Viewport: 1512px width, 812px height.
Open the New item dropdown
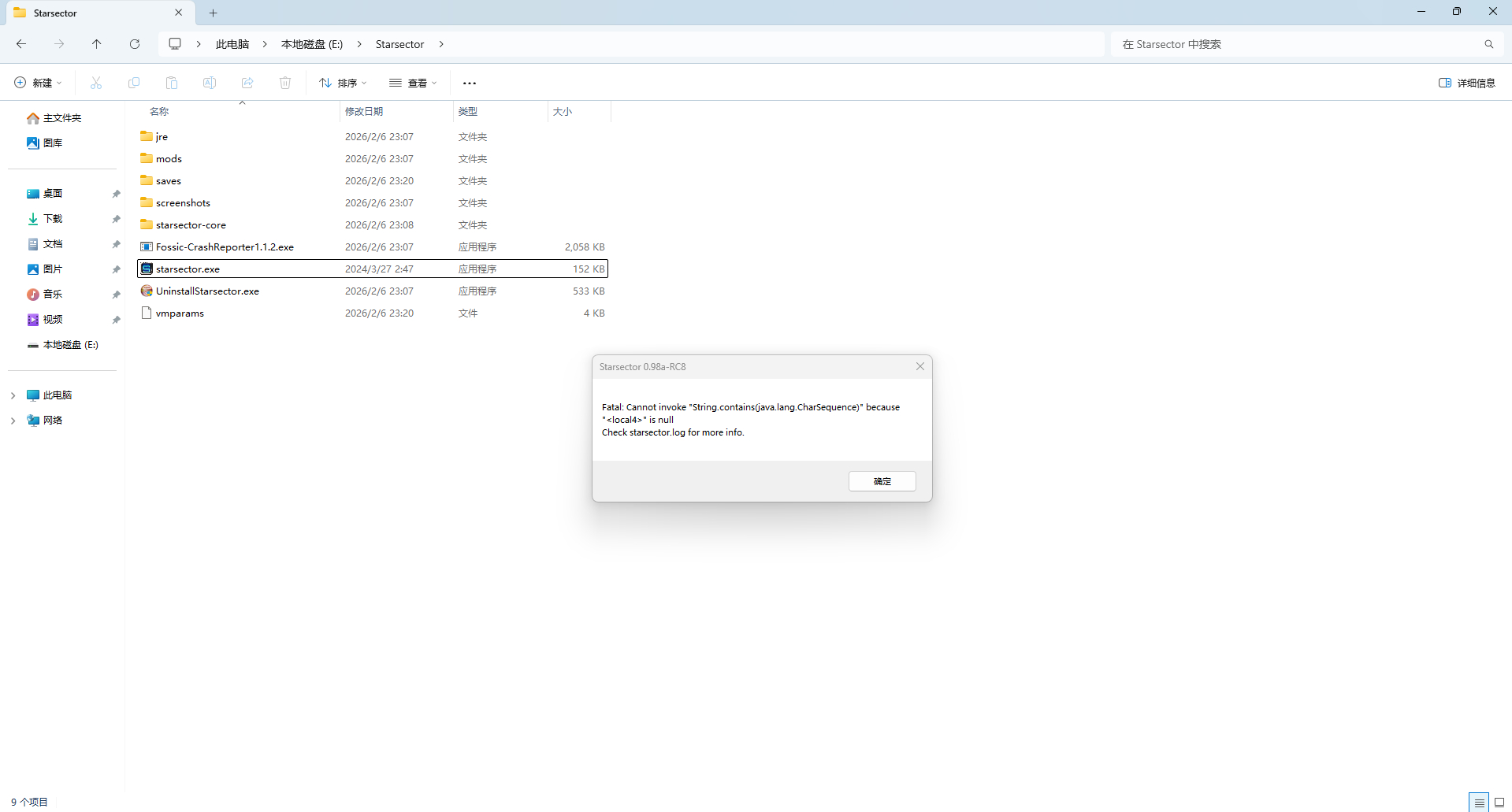click(38, 83)
